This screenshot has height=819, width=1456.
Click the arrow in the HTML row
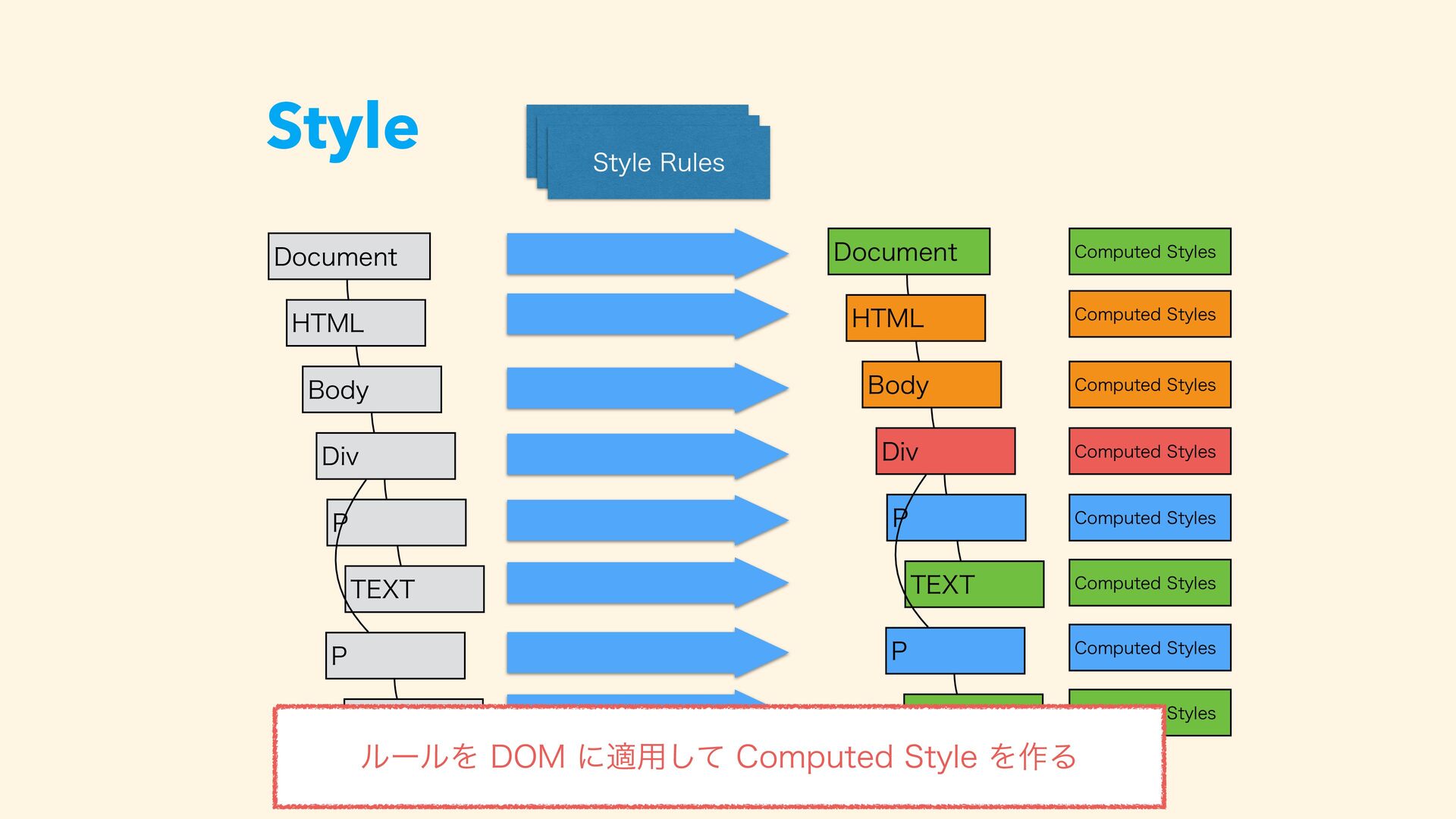click(648, 314)
